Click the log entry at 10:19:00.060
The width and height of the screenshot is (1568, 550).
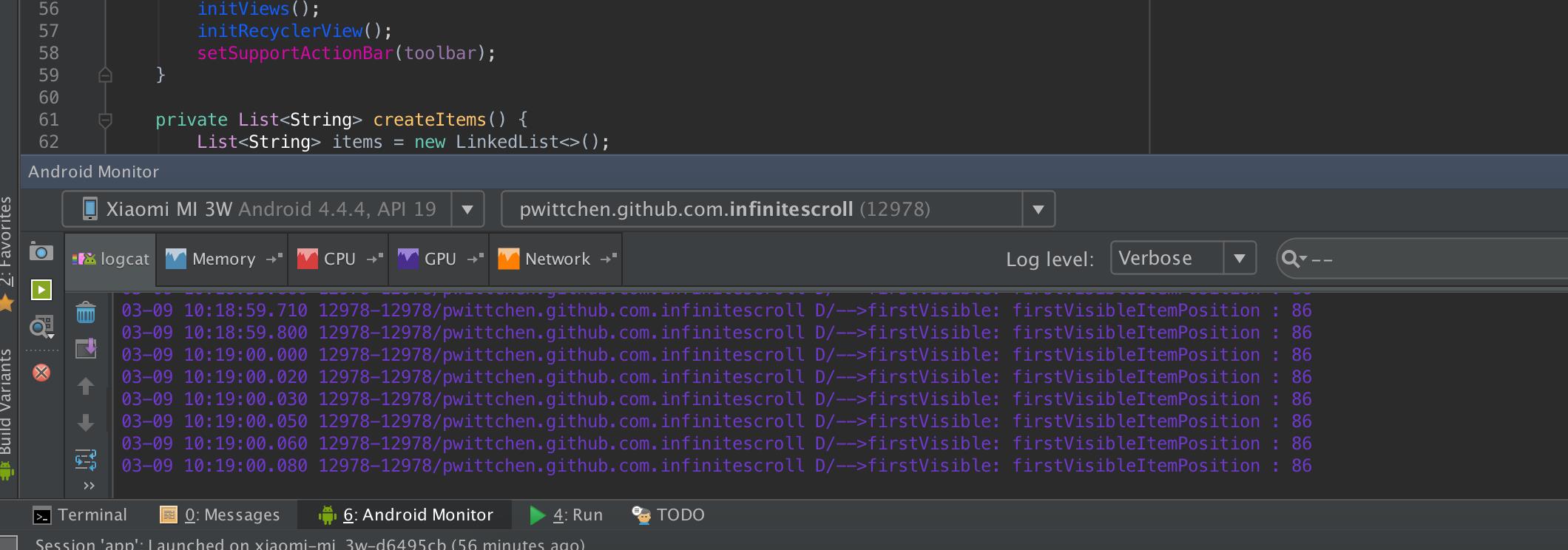[x=717, y=444]
